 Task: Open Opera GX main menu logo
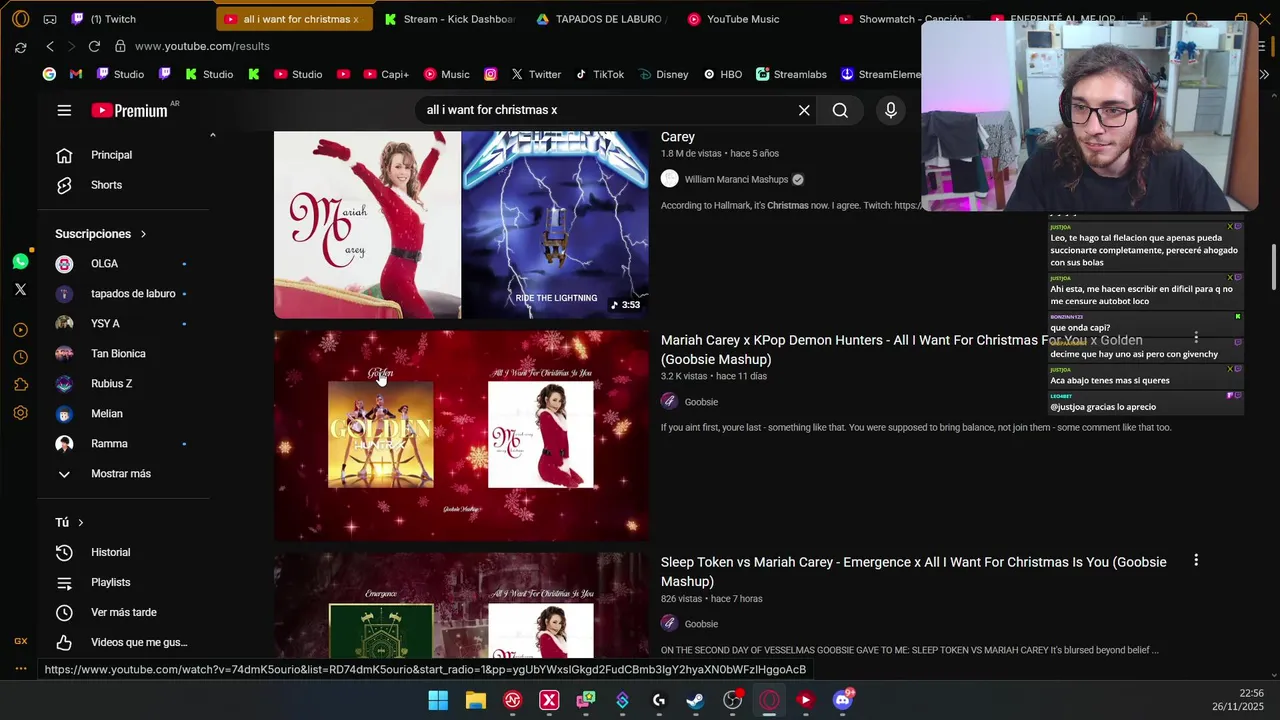20,19
